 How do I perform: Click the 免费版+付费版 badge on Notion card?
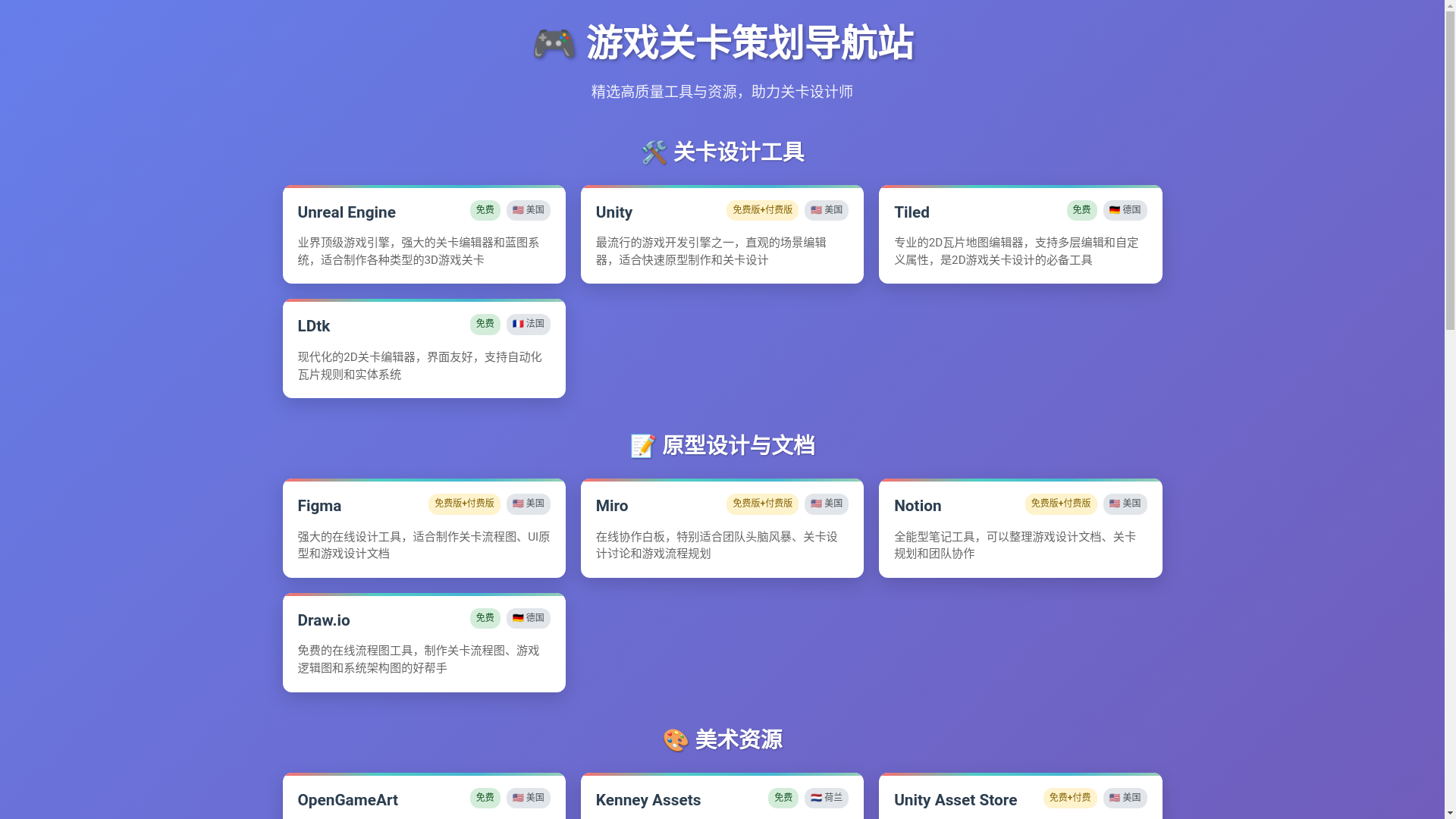coord(1061,504)
